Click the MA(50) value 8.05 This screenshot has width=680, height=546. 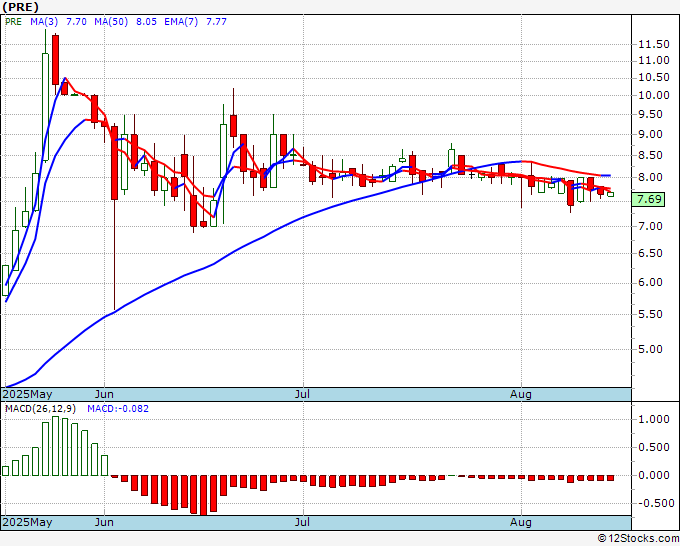[147, 22]
